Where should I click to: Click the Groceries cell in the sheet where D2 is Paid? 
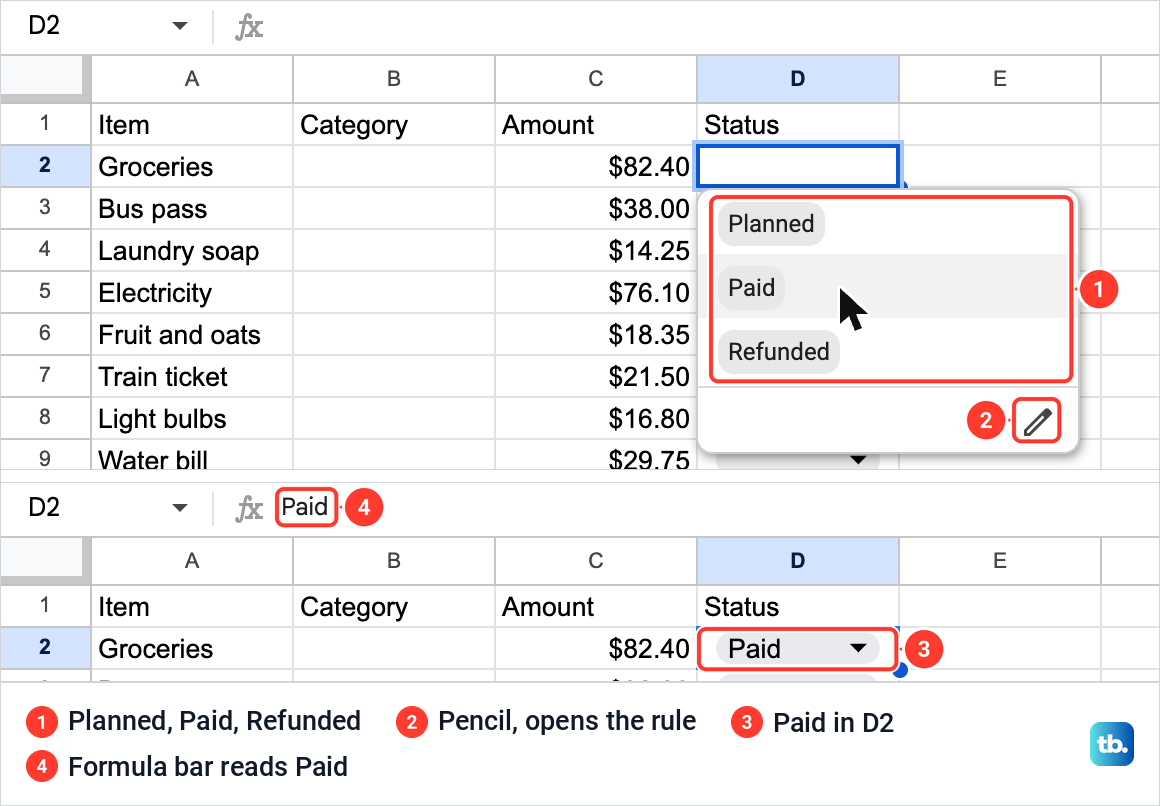pyautogui.click(x=192, y=648)
